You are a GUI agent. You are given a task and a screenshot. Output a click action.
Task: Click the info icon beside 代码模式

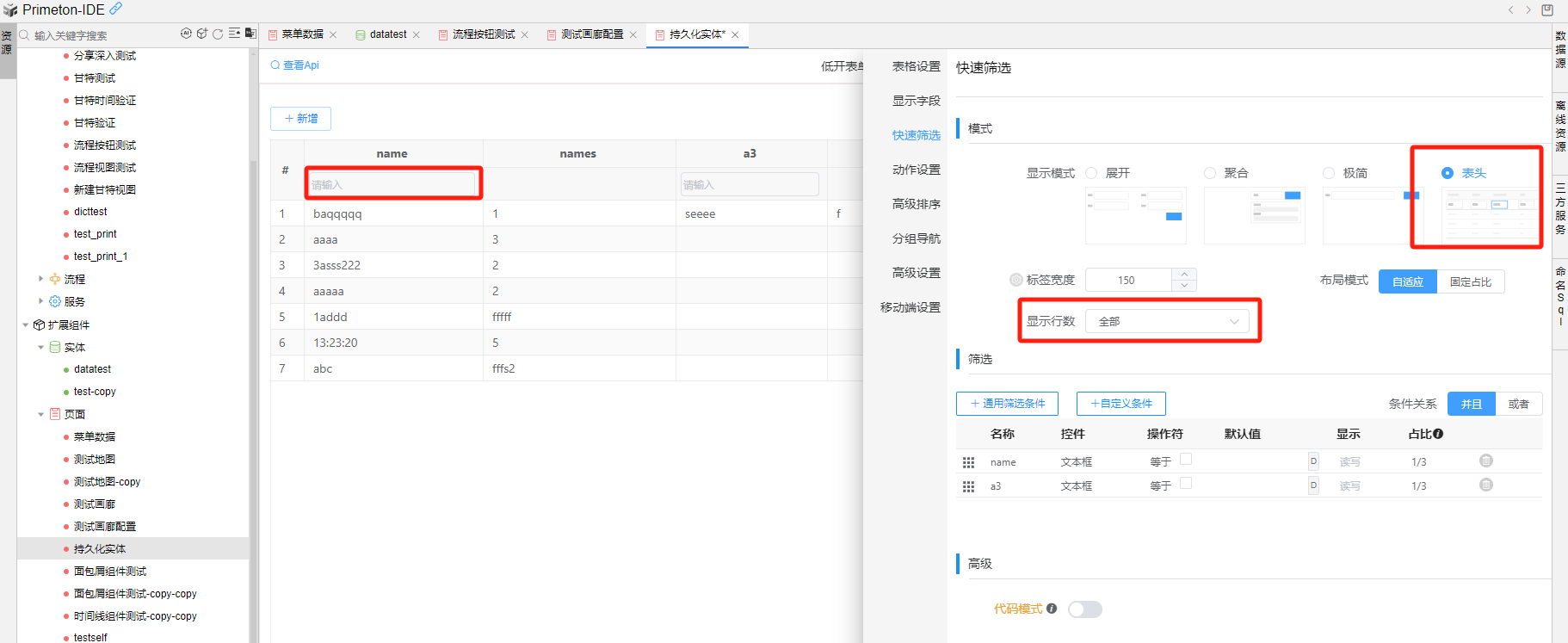pos(1052,609)
